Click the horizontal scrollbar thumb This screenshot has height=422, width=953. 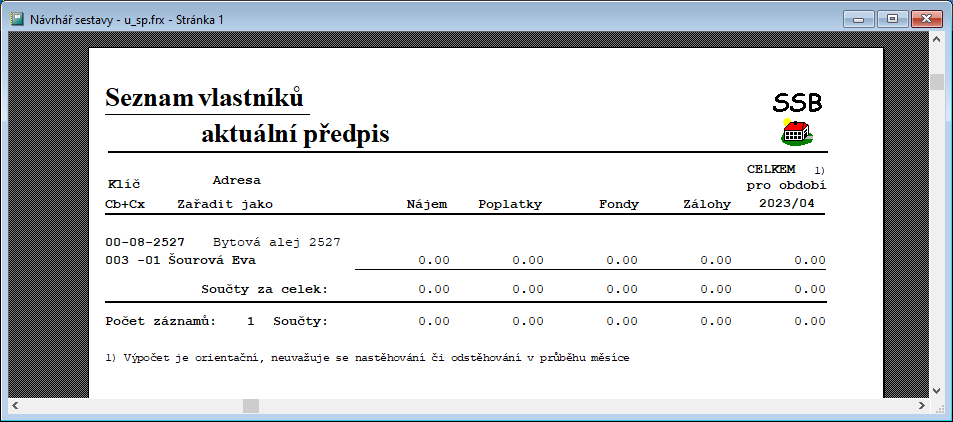pyautogui.click(x=251, y=406)
